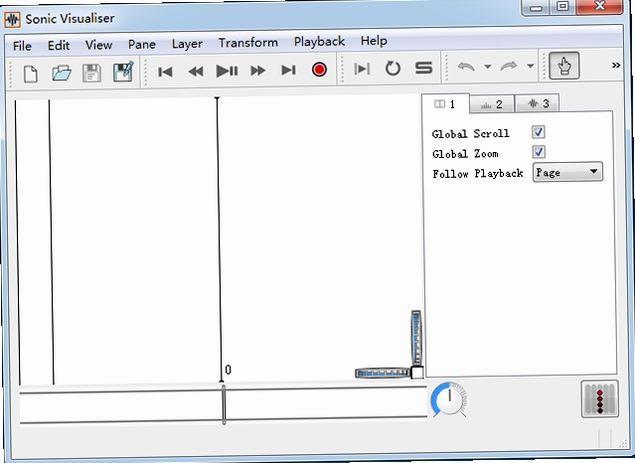Viewport: 635px width, 463px height.
Task: Toggle Constrain Playback to Selection
Action: pos(362,68)
